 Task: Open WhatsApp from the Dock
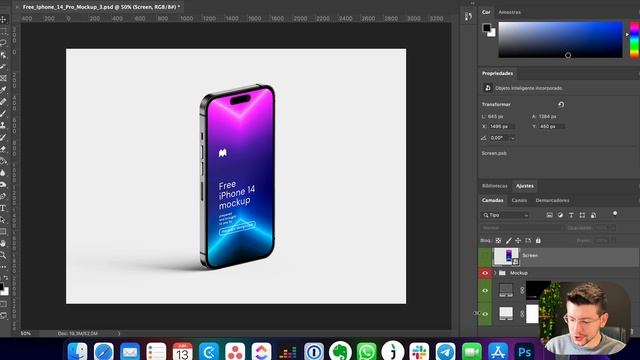click(367, 351)
